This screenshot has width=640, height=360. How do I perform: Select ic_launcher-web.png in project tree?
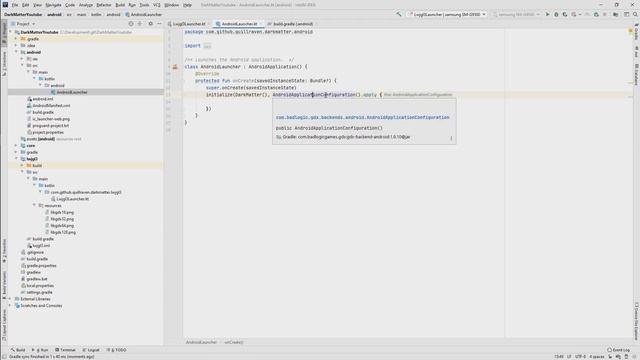pos(51,119)
